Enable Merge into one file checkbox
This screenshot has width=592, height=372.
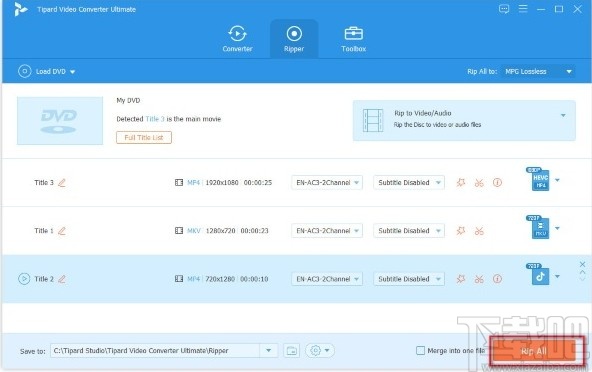tap(420, 350)
